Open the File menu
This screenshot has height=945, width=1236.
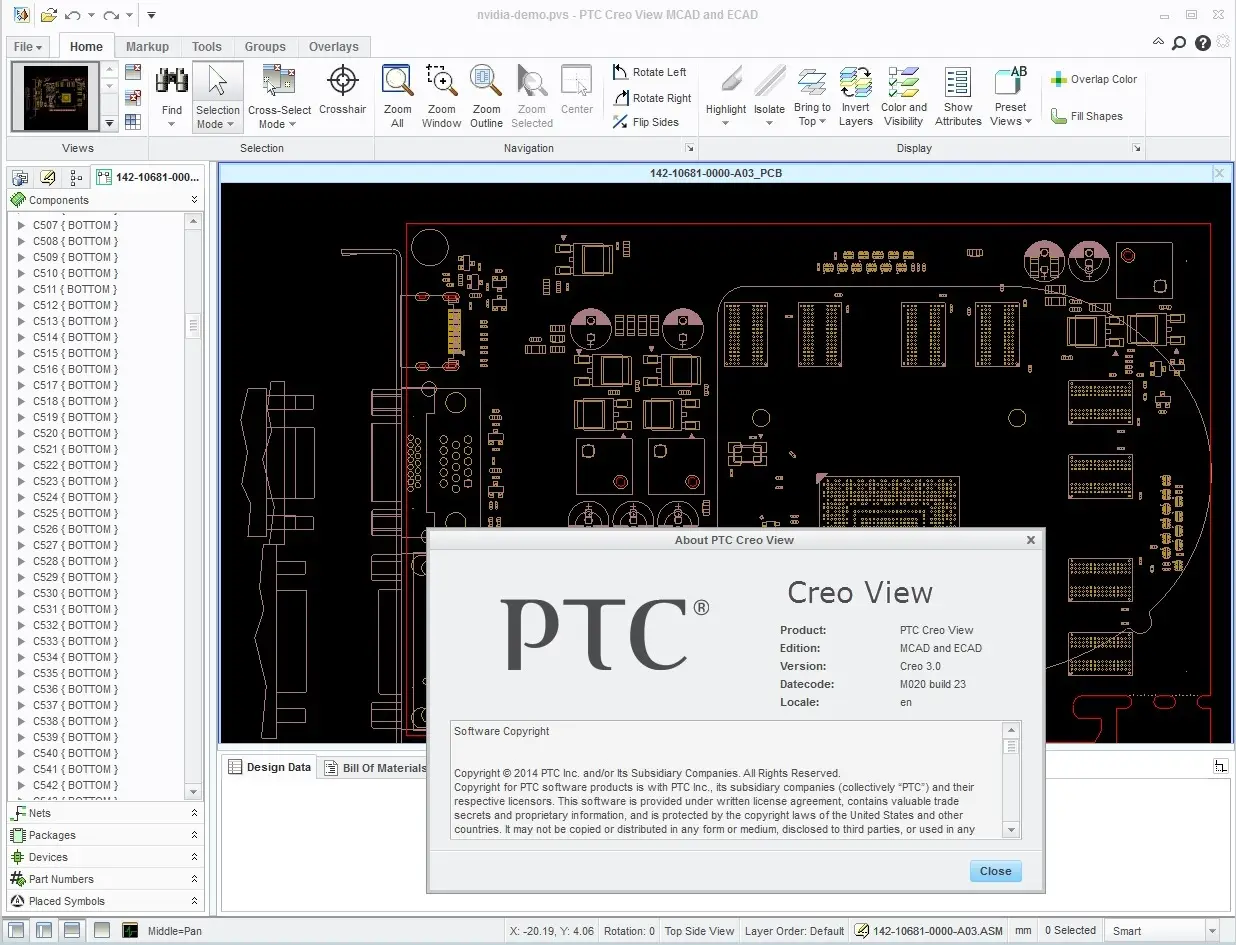[x=28, y=47]
